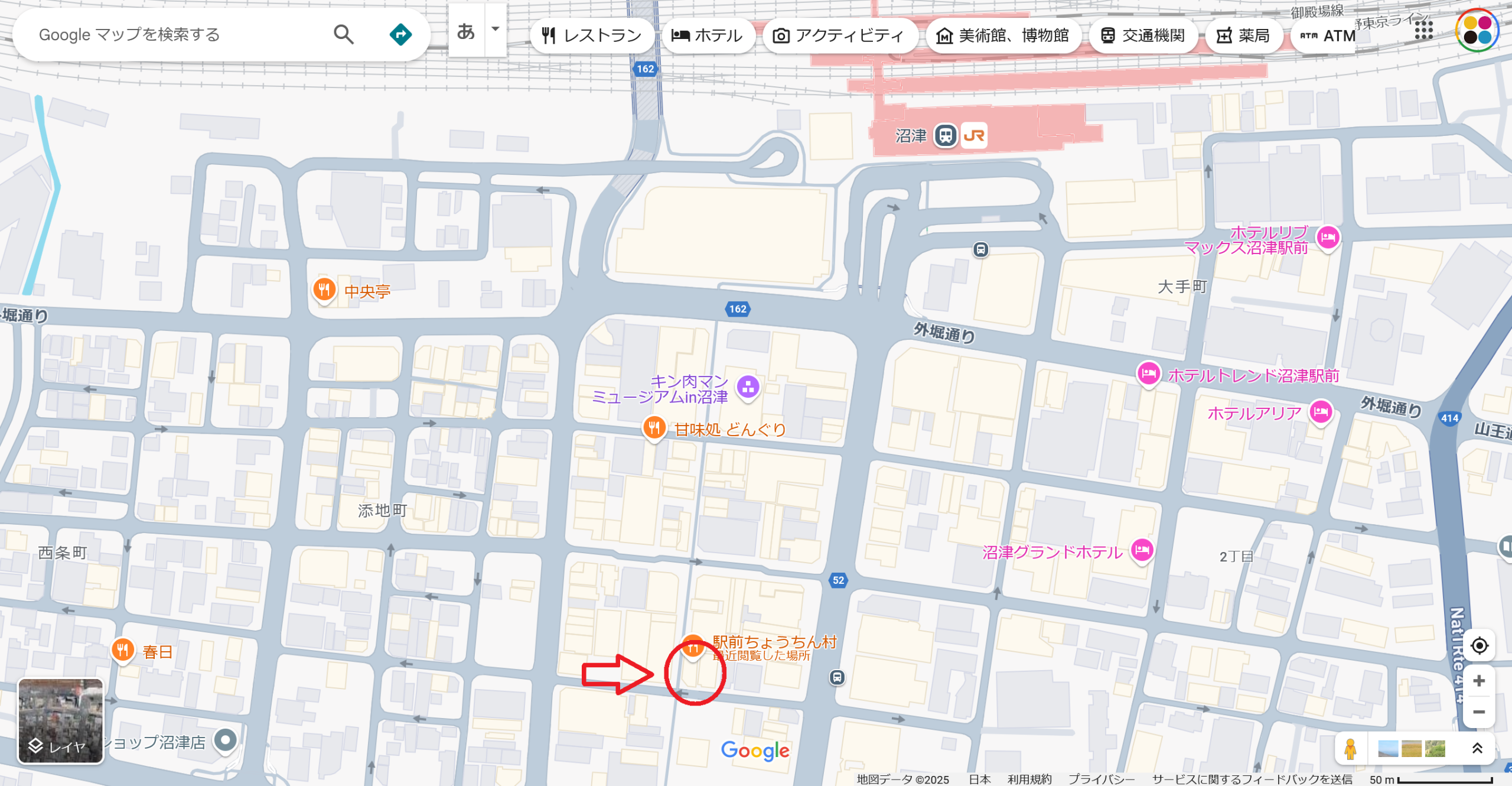Image resolution: width=1512 pixels, height=786 pixels.
Task: Filter by 美術館、博物館 chip
Action: tap(1003, 35)
